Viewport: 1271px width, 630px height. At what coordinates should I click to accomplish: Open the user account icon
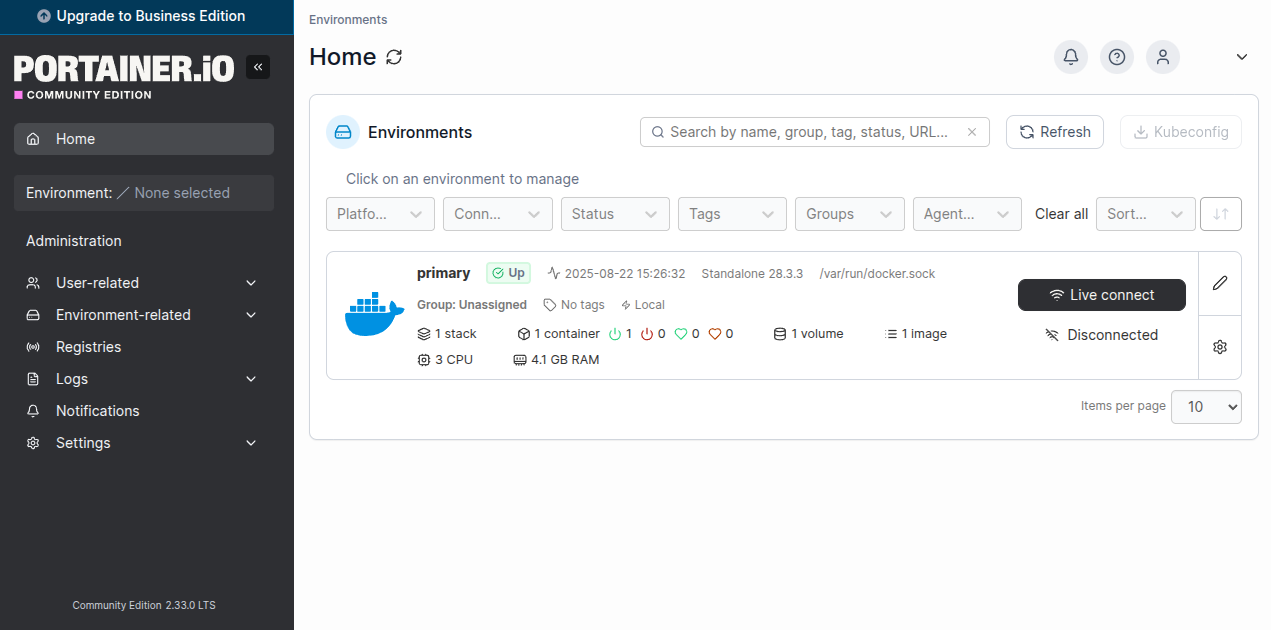(1163, 57)
